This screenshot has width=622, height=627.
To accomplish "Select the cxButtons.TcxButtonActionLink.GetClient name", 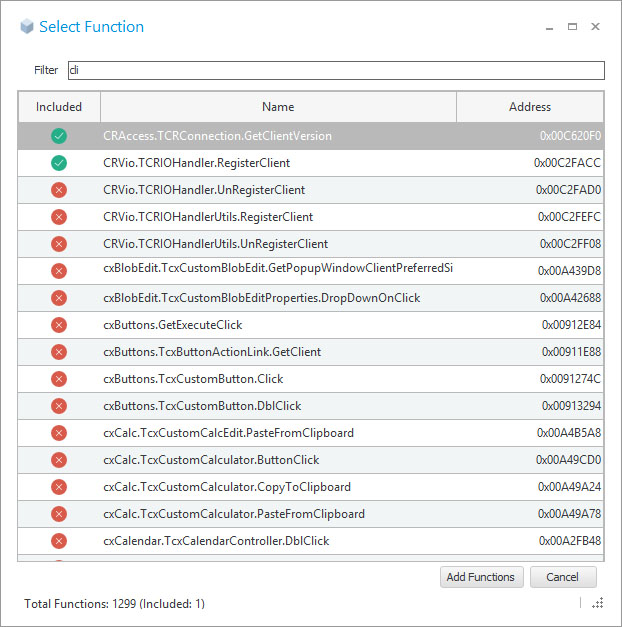I will click(x=212, y=352).
